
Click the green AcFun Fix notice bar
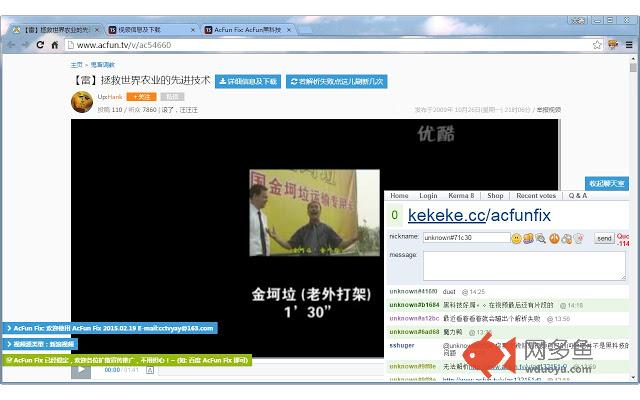(127, 360)
